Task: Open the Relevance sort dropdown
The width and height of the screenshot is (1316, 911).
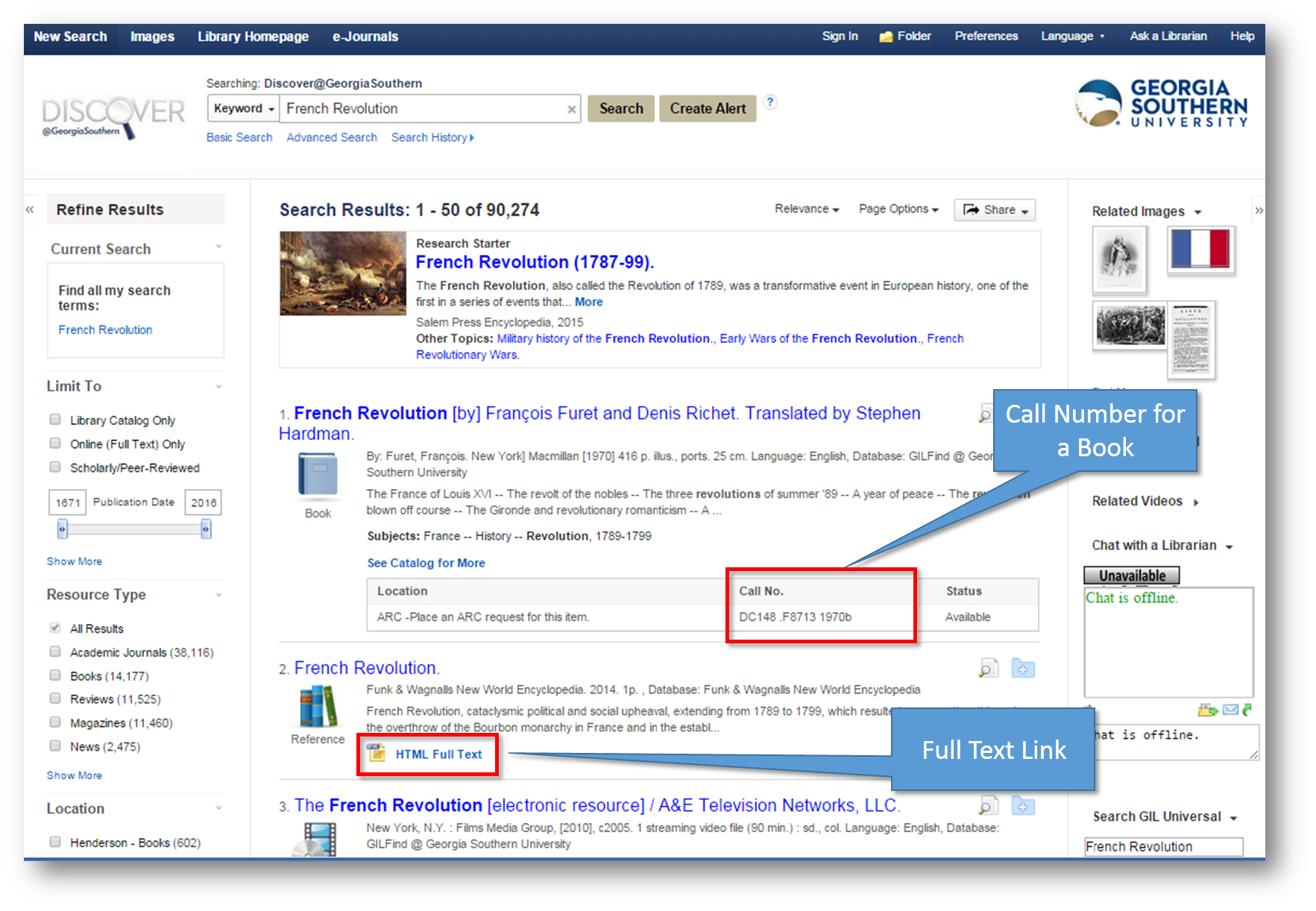Action: tap(807, 209)
